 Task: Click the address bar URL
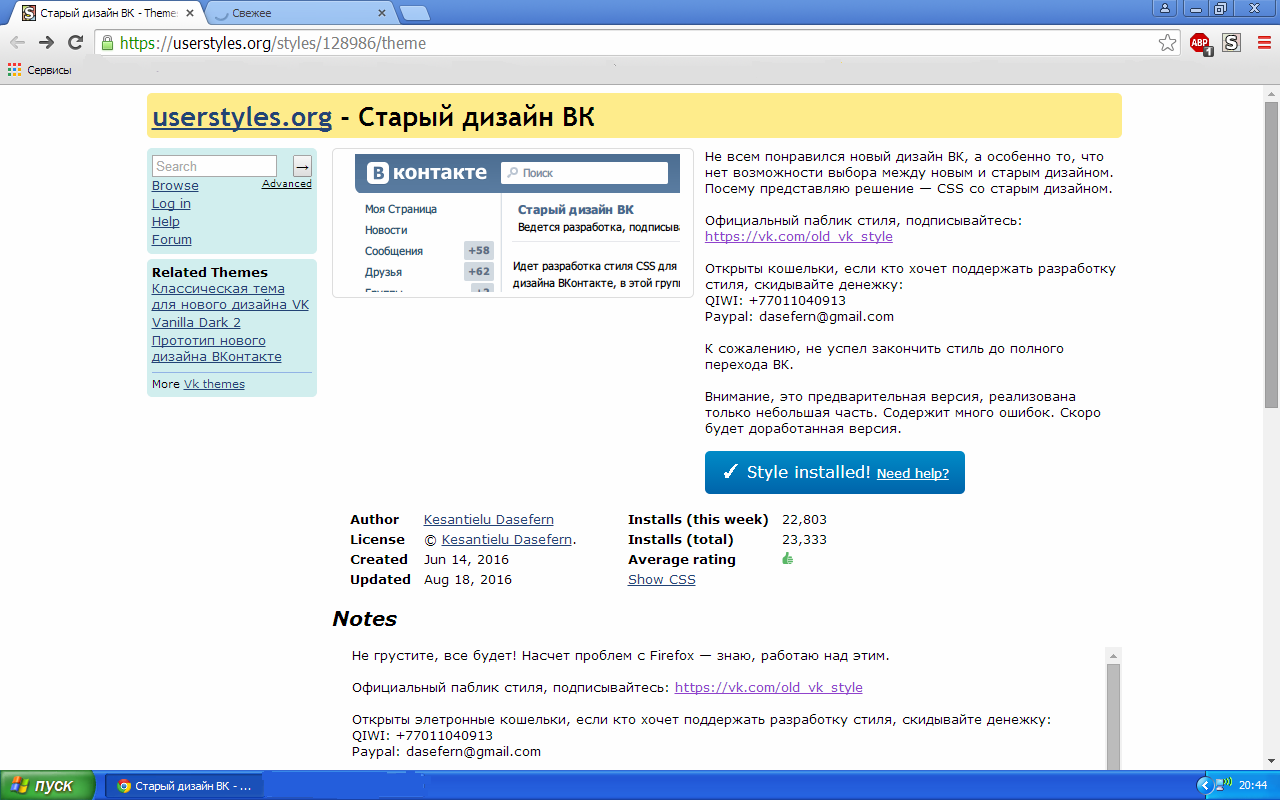tap(273, 43)
